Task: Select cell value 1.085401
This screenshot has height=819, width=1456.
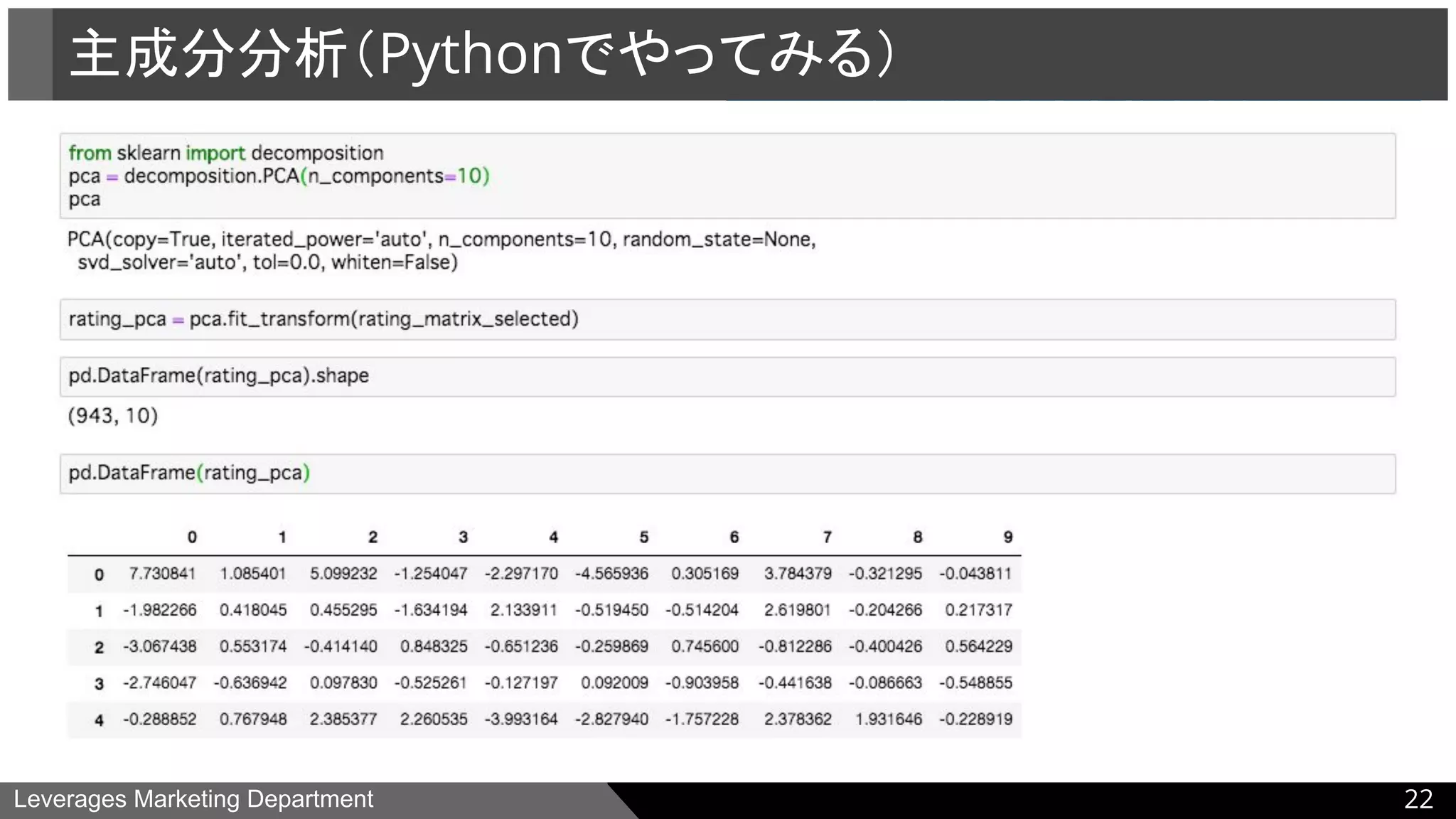Action: tap(253, 574)
